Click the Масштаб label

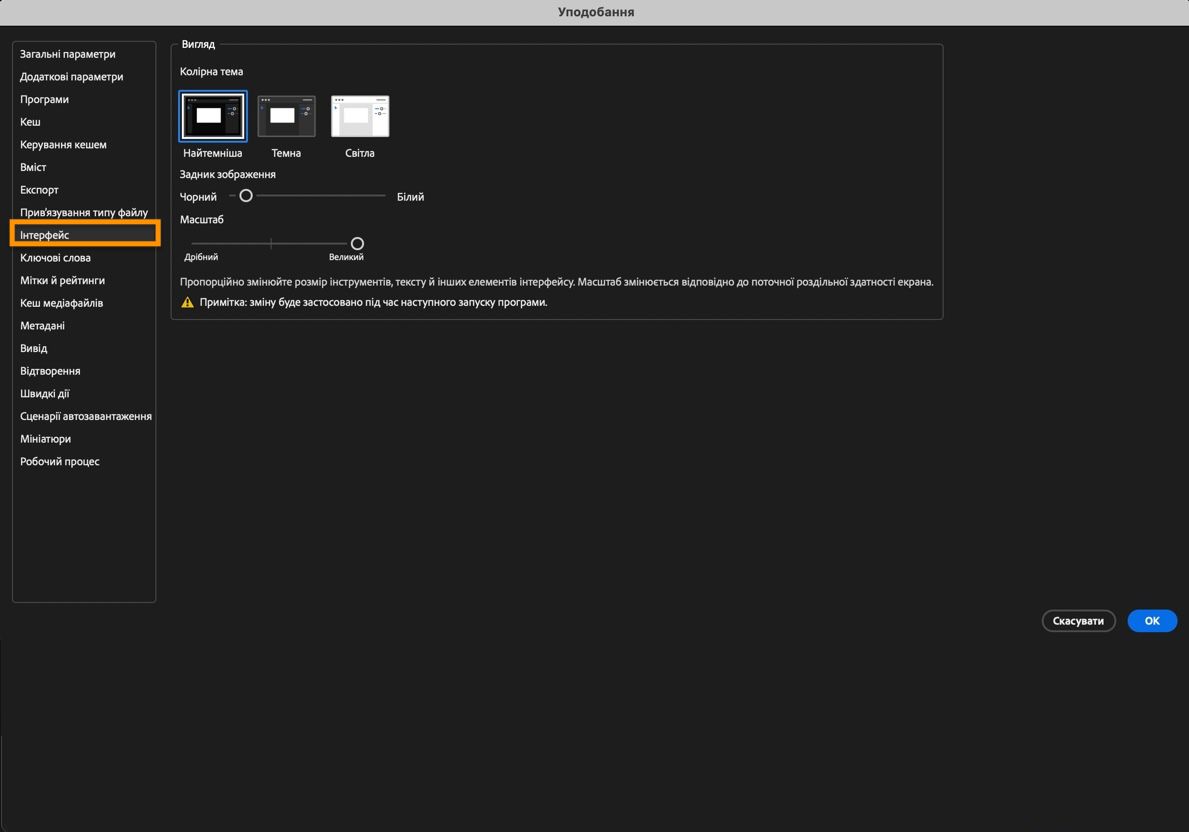(x=202, y=220)
